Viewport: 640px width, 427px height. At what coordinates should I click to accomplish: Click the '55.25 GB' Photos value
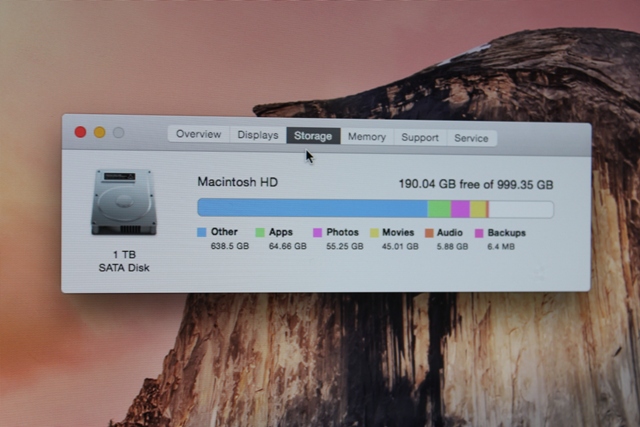tap(345, 247)
